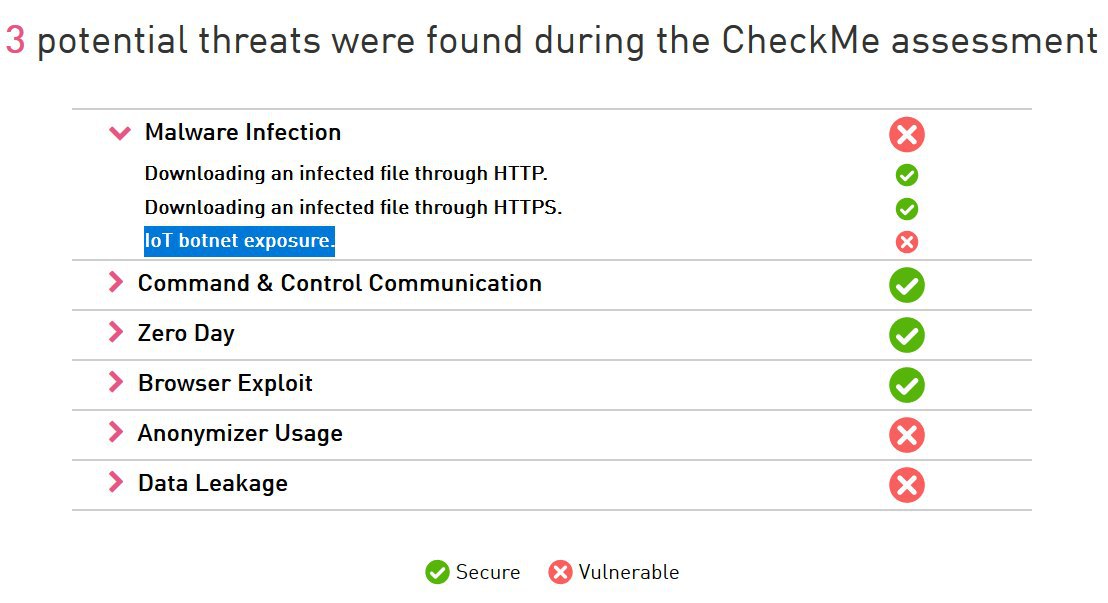Select the Downloading infected file through HTTPS text
The width and height of the screenshot is (1108, 603).
click(353, 208)
